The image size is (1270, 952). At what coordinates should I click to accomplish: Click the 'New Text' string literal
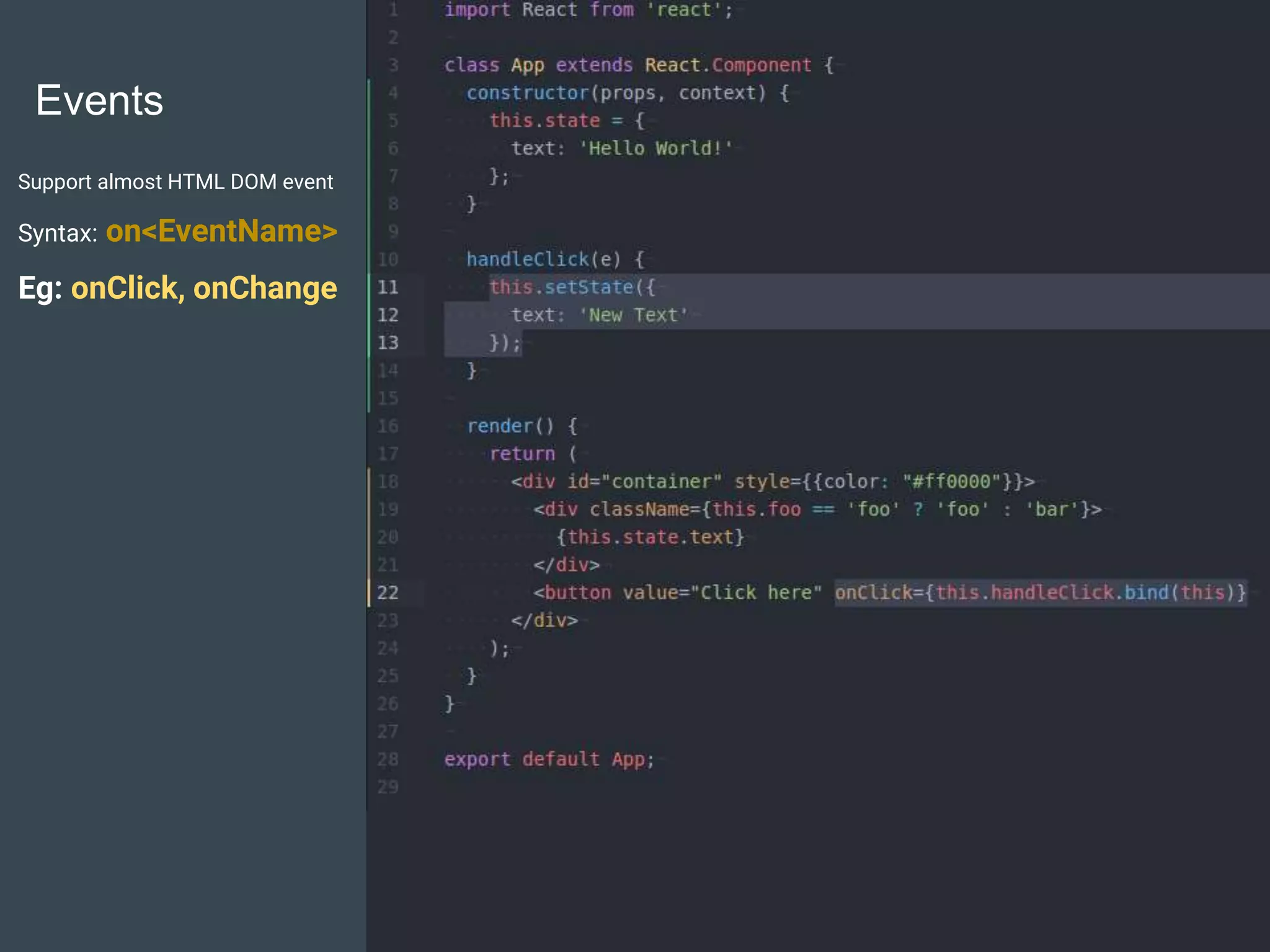click(x=633, y=315)
